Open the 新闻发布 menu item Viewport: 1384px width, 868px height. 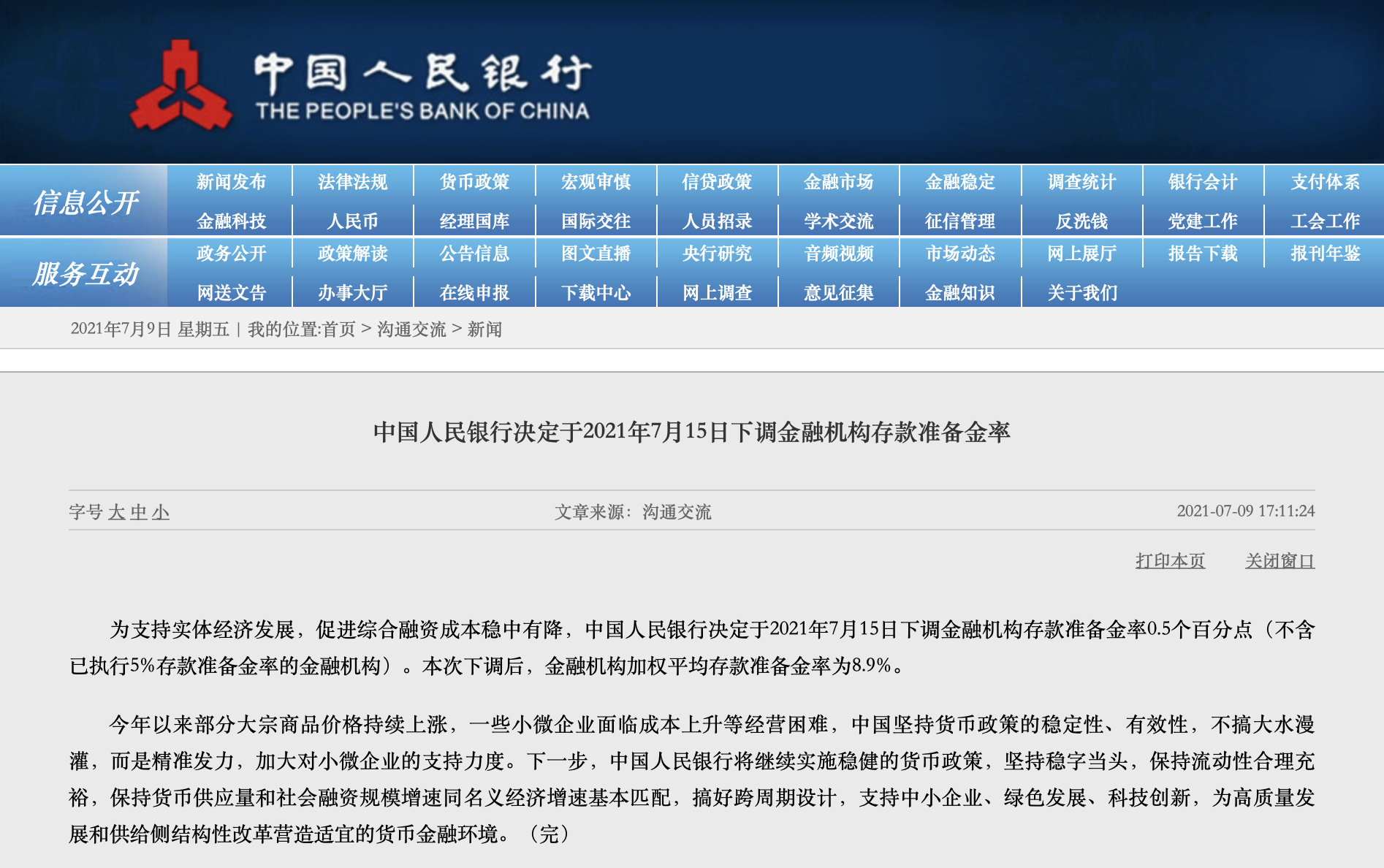231,182
